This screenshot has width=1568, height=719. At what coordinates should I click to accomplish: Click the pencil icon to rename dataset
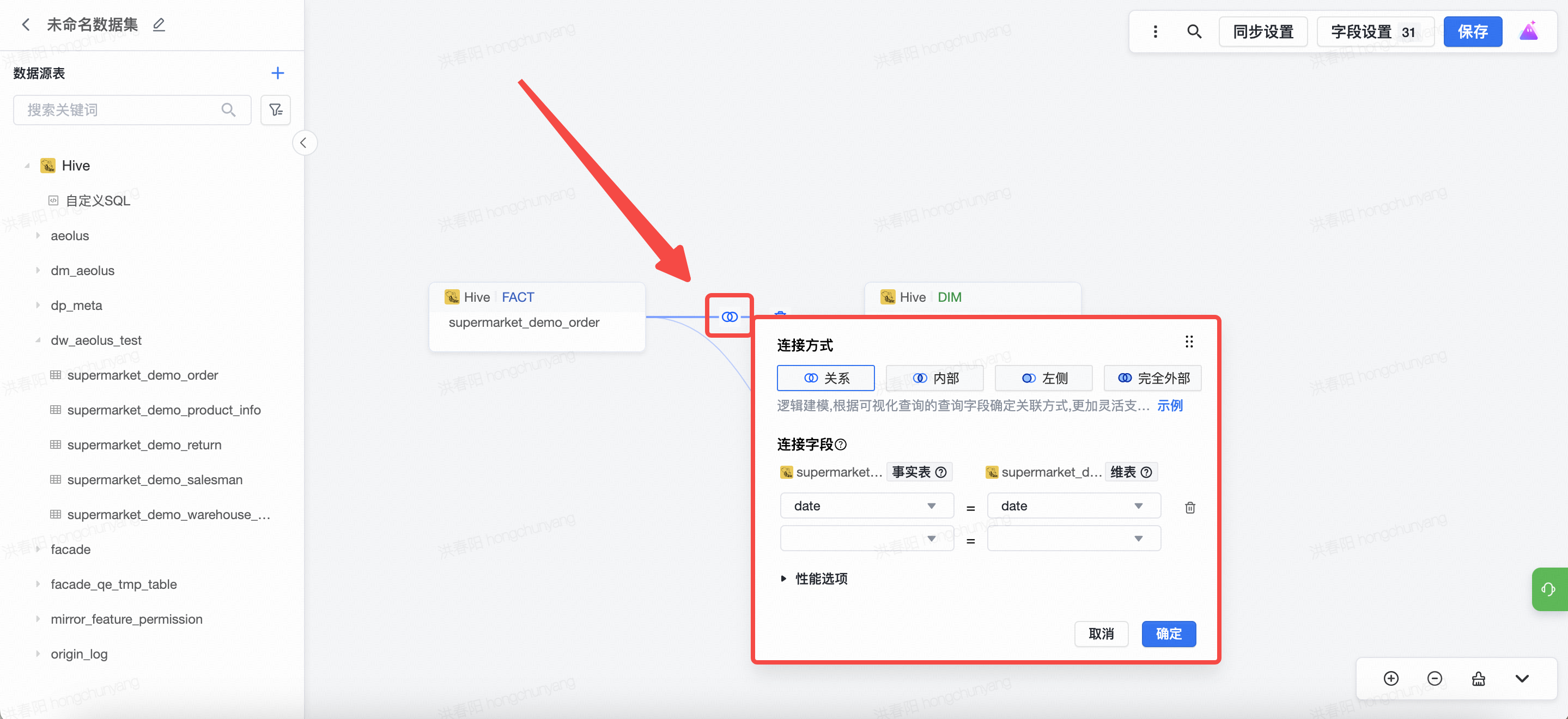(x=159, y=25)
